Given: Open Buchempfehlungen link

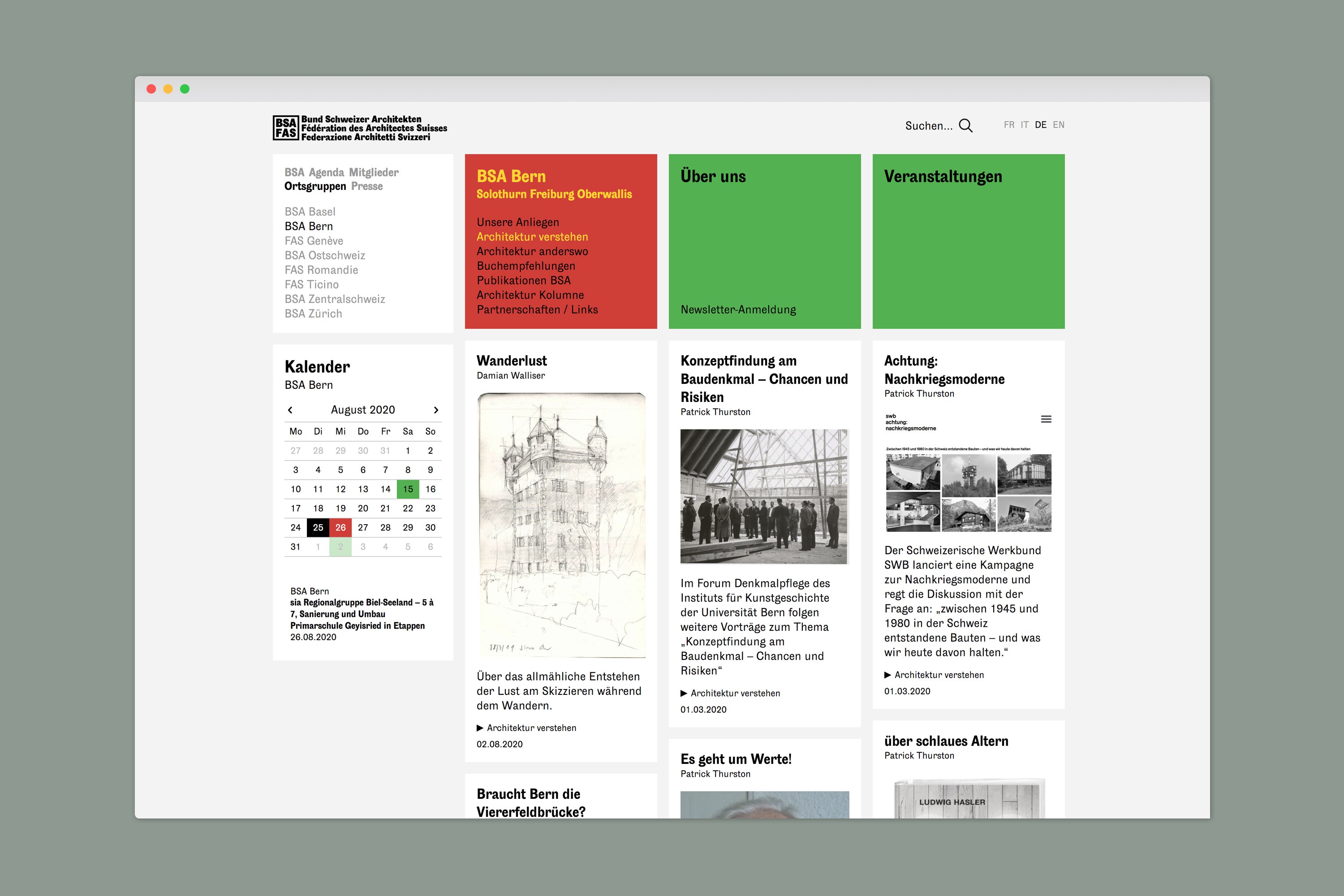Looking at the screenshot, I should (x=526, y=266).
